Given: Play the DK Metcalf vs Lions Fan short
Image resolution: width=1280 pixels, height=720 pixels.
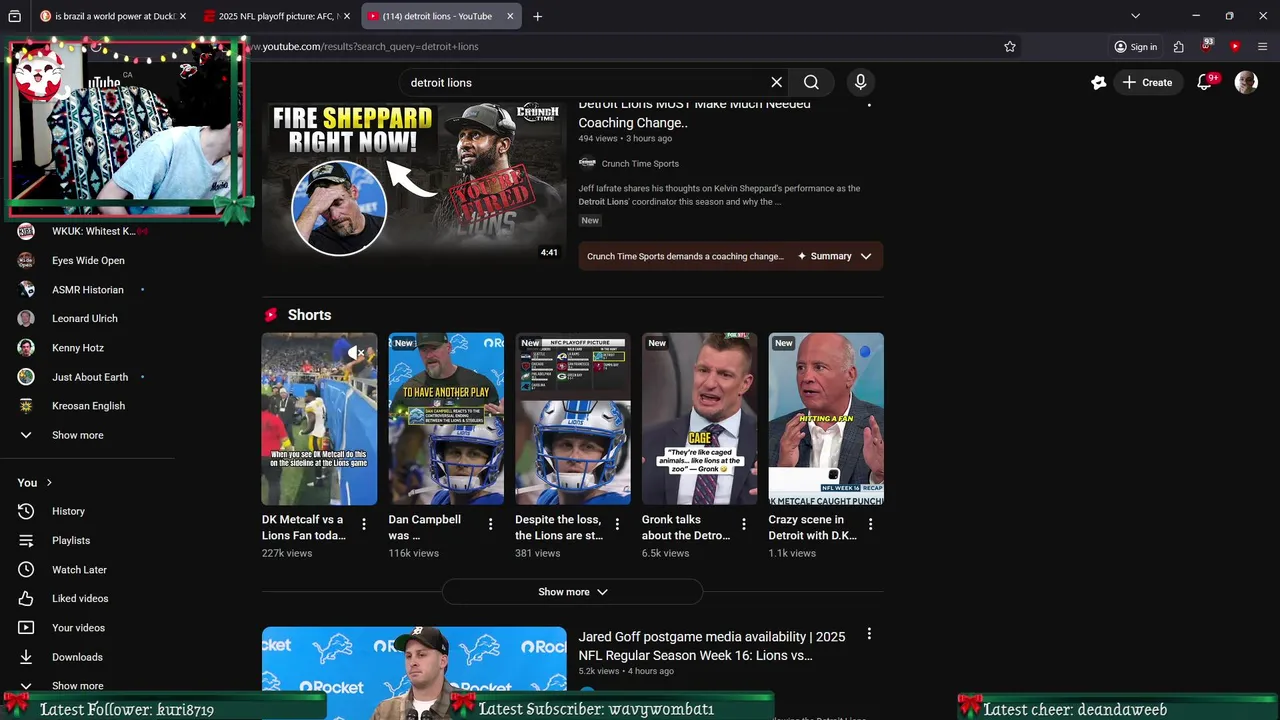Looking at the screenshot, I should [x=319, y=419].
